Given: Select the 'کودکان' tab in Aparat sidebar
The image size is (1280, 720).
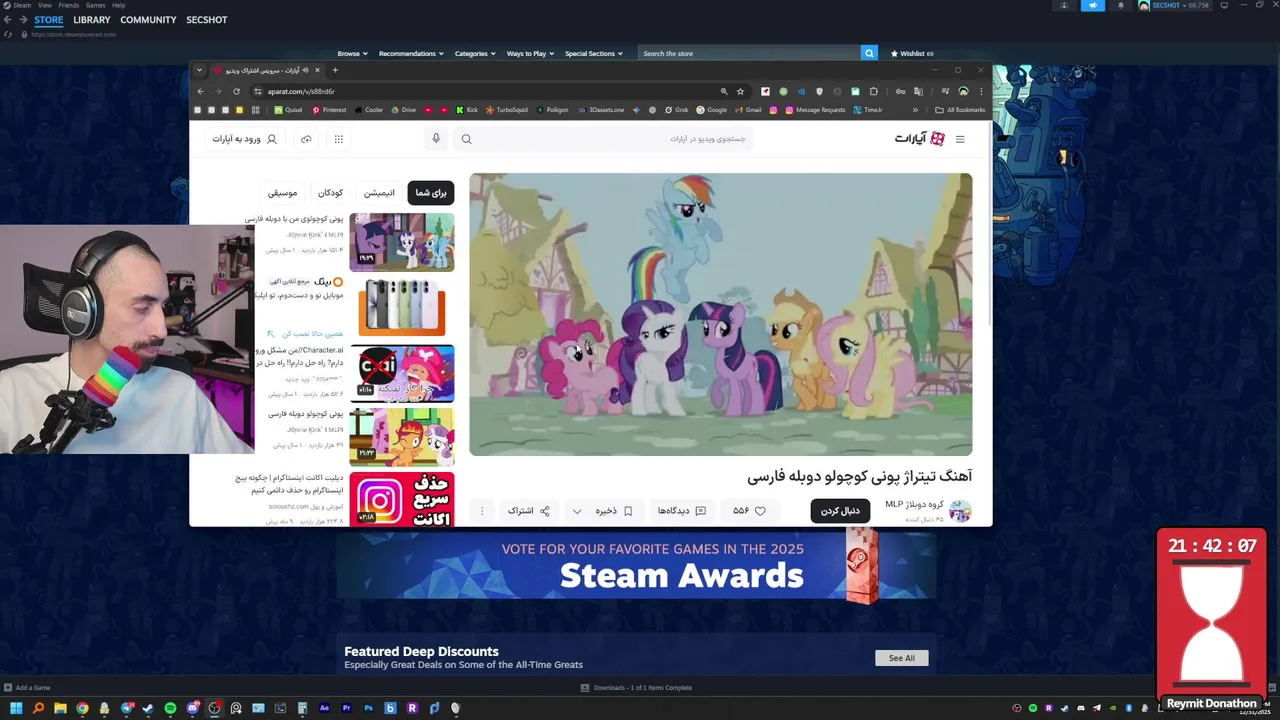Looking at the screenshot, I should (330, 193).
